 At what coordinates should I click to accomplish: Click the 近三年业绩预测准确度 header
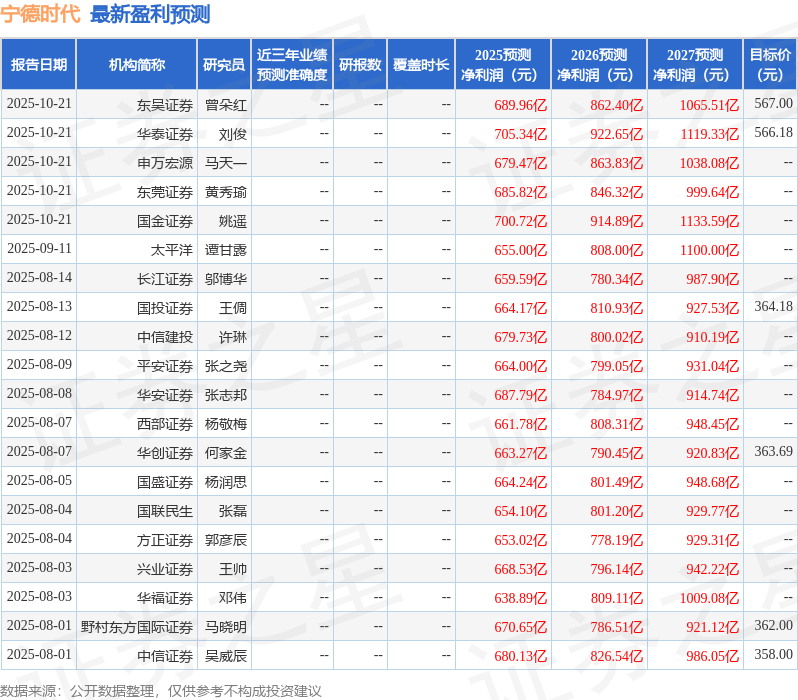(x=292, y=64)
